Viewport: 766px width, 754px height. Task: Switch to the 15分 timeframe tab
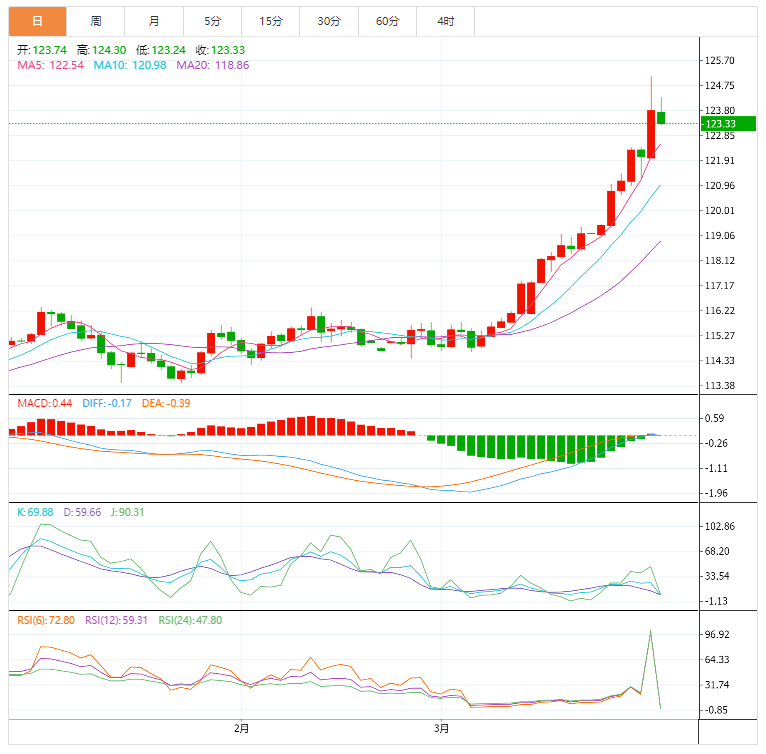[270, 21]
